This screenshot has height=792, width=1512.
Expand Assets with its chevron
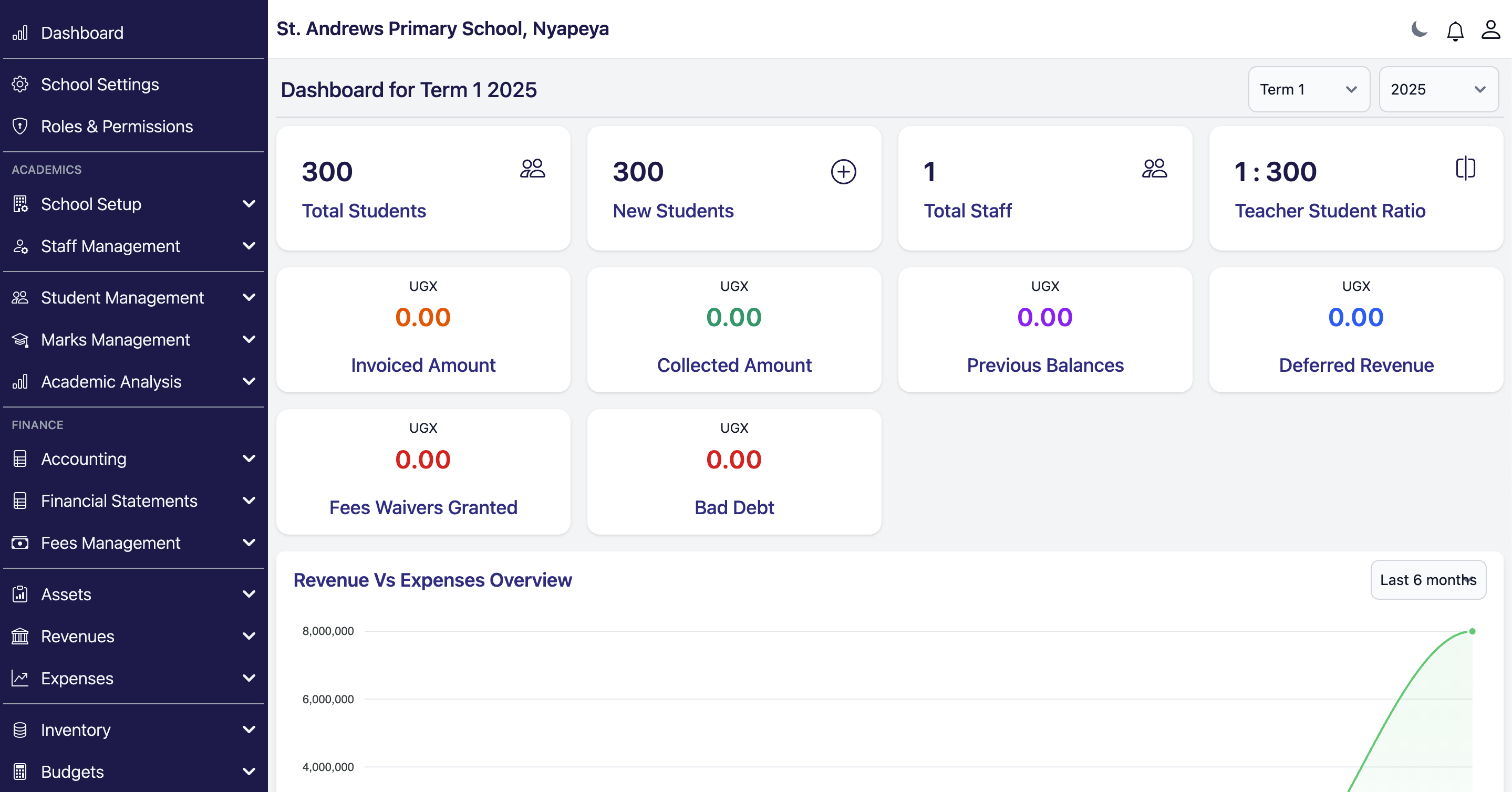[249, 595]
